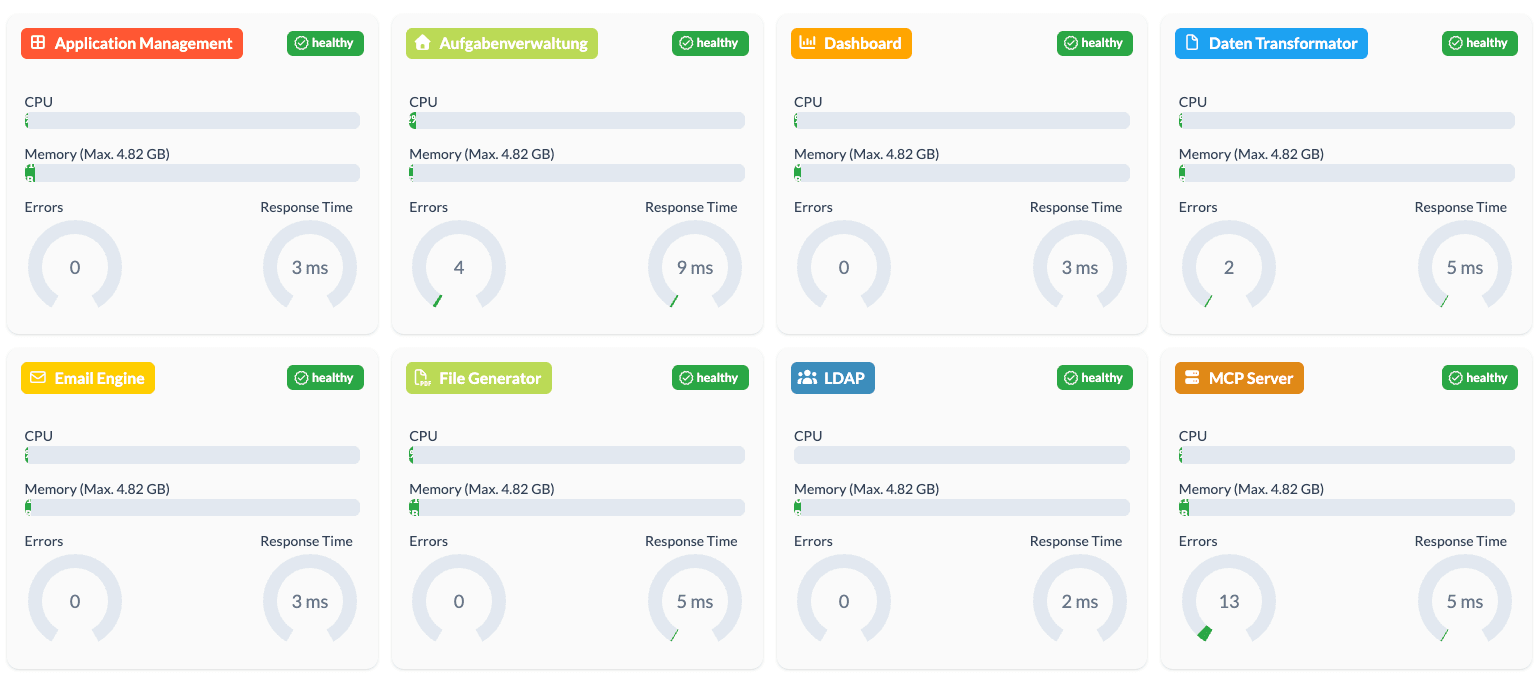Click the 2 ms Response Time gauge on LDAP
This screenshot has height=683, width=1539.
(x=1080, y=601)
